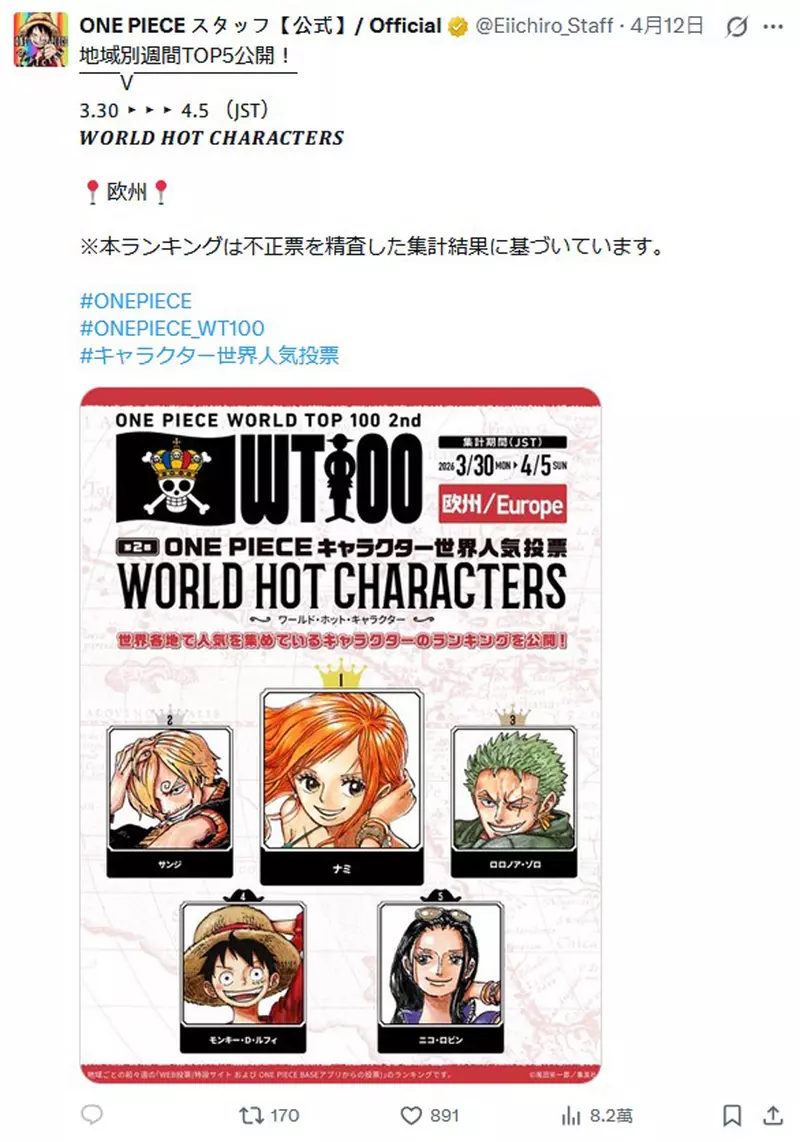The width and height of the screenshot is (800, 1142).
Task: Click the 欧州/Europe red label in image
Action: 503,505
